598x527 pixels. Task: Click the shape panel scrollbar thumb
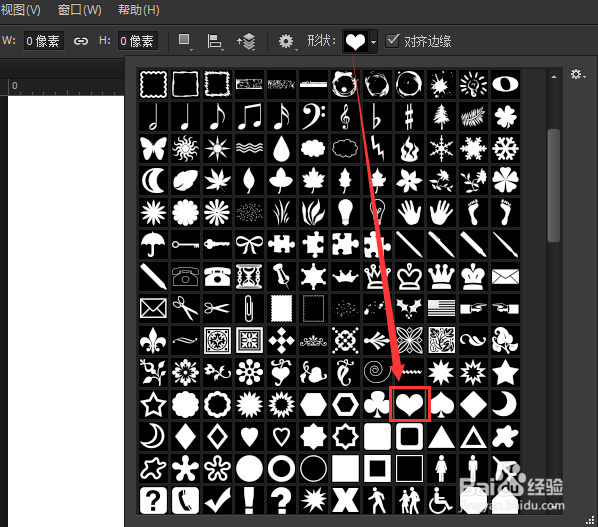(554, 185)
